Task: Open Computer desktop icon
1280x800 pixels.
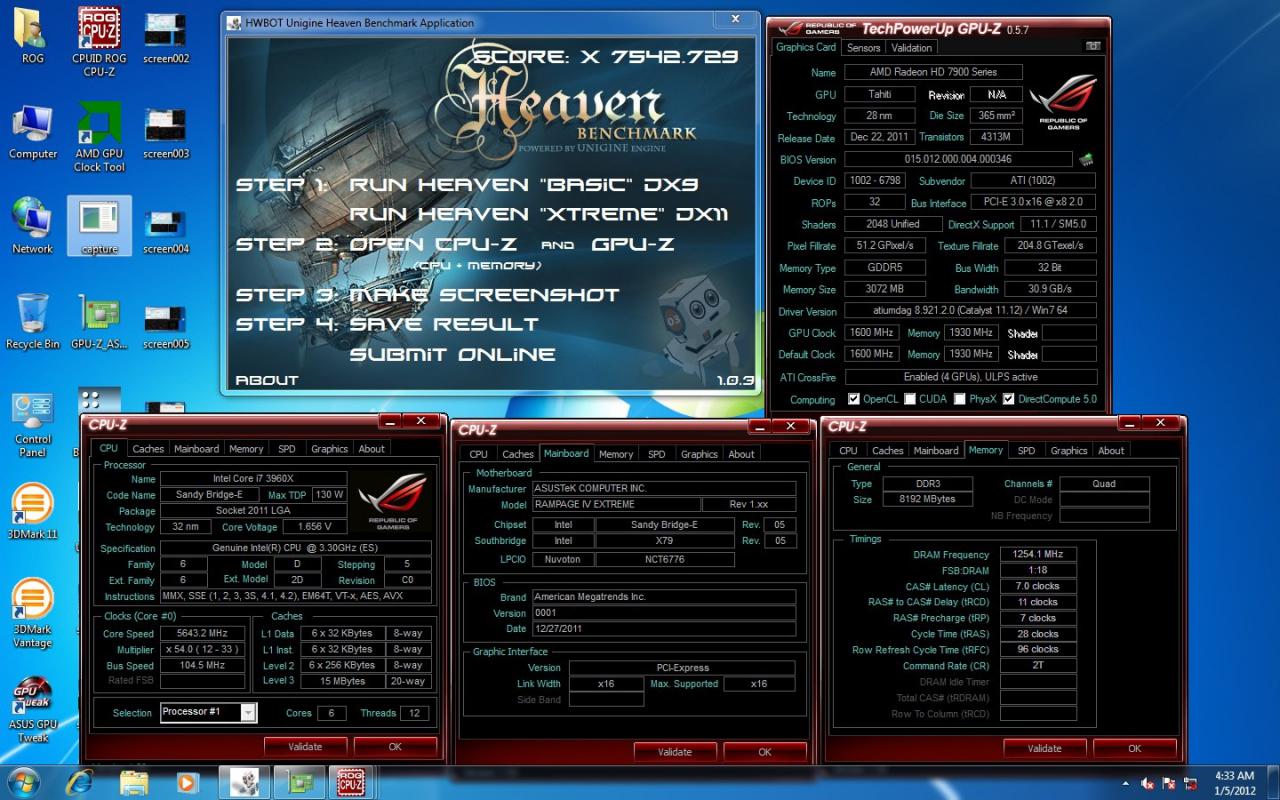Action: pyautogui.click(x=33, y=132)
